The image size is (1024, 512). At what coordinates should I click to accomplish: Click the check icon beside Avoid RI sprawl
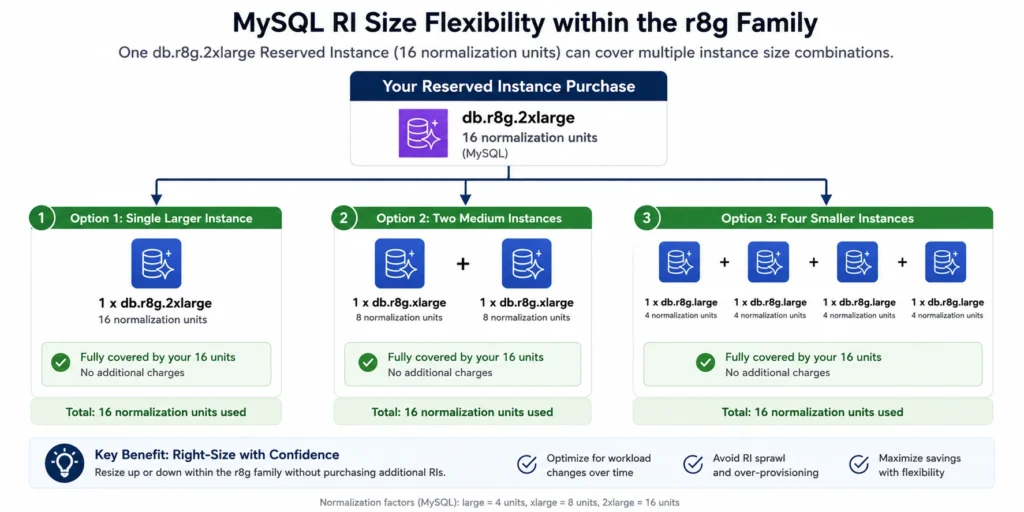[x=693, y=464]
